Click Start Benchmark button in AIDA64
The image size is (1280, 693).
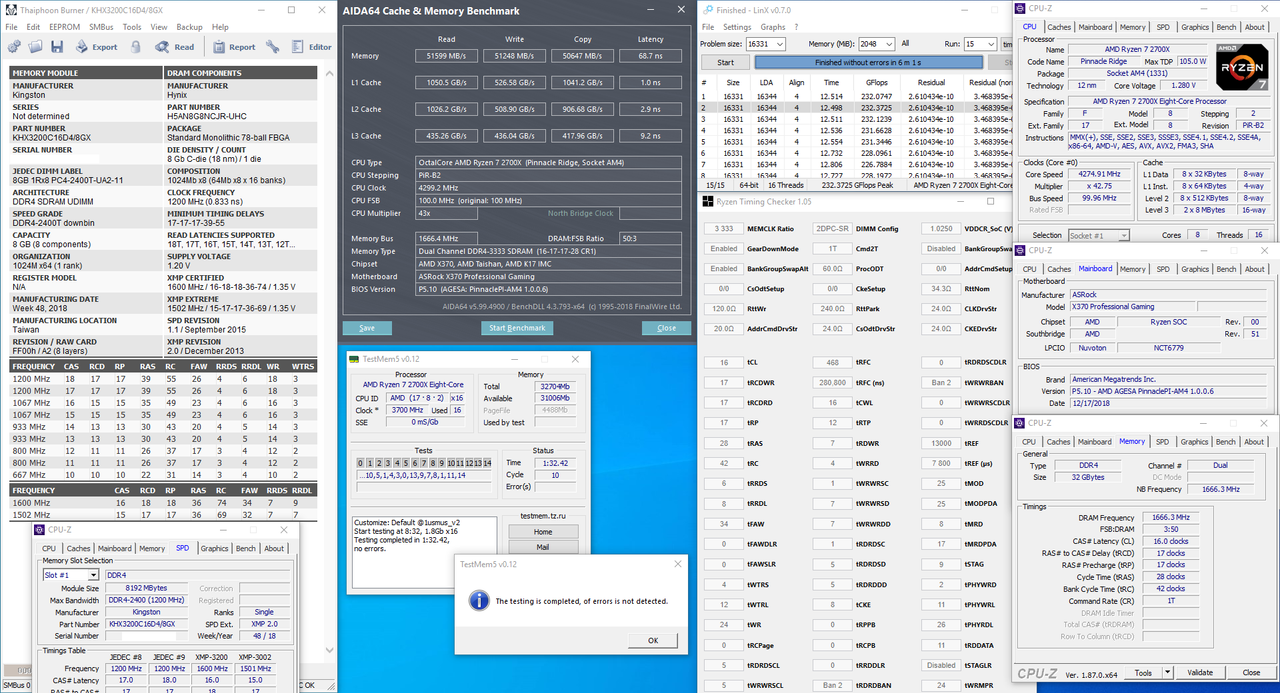click(x=517, y=328)
